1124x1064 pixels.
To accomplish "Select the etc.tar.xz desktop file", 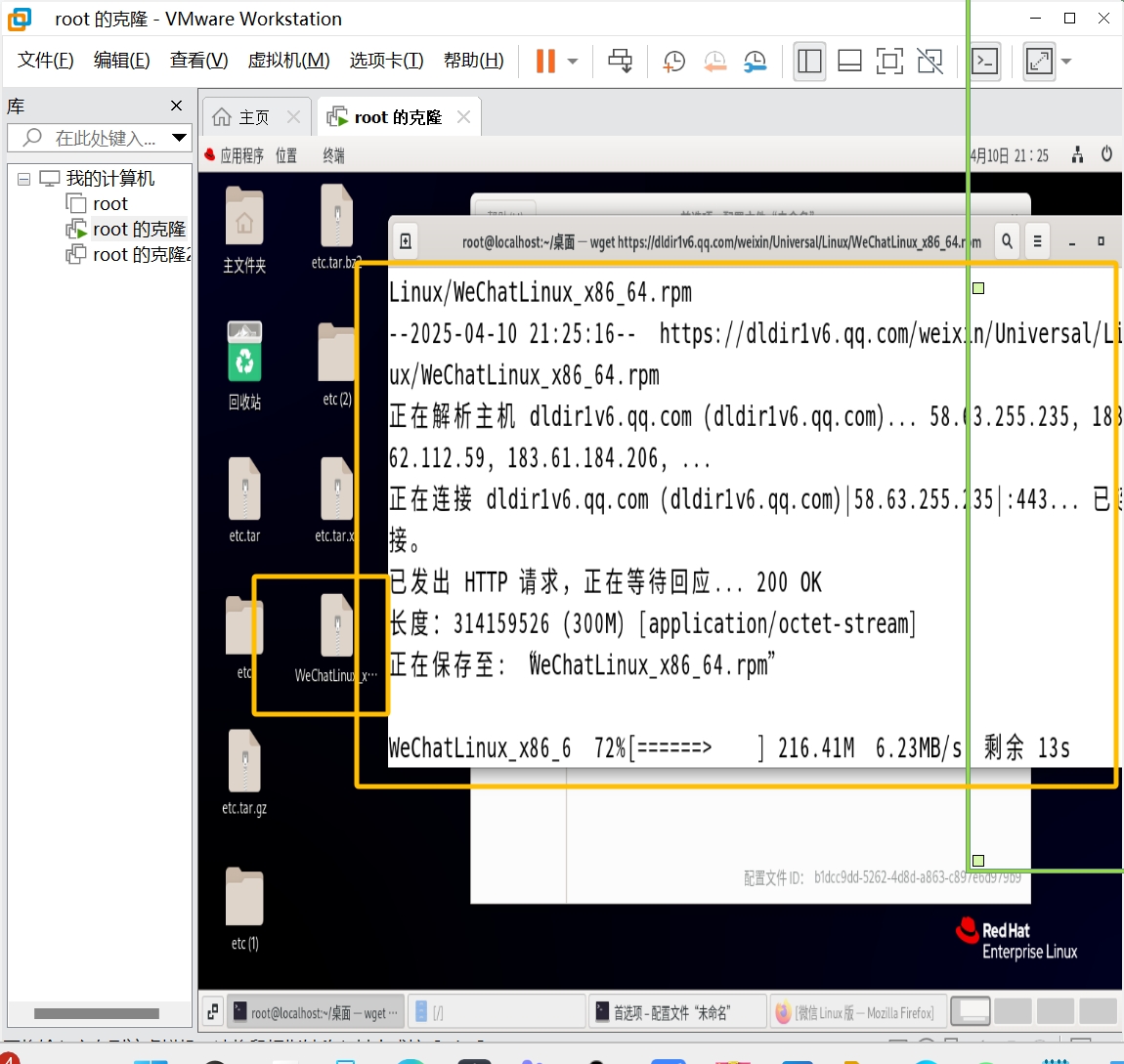I will click(x=335, y=500).
